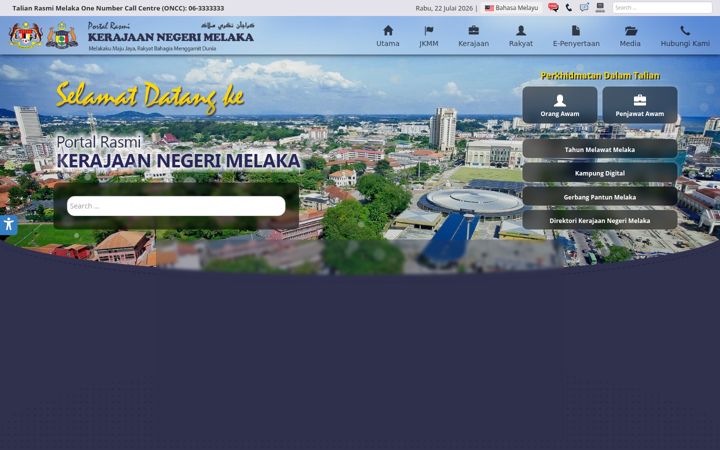Image resolution: width=720 pixels, height=450 pixels.
Task: Switch language via Bahasa Melayu selector
Action: click(512, 8)
